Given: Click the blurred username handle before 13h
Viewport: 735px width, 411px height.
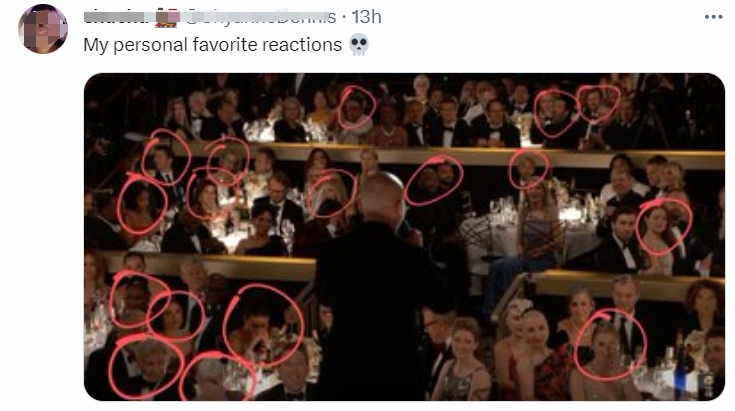Looking at the screenshot, I should coord(261,17).
